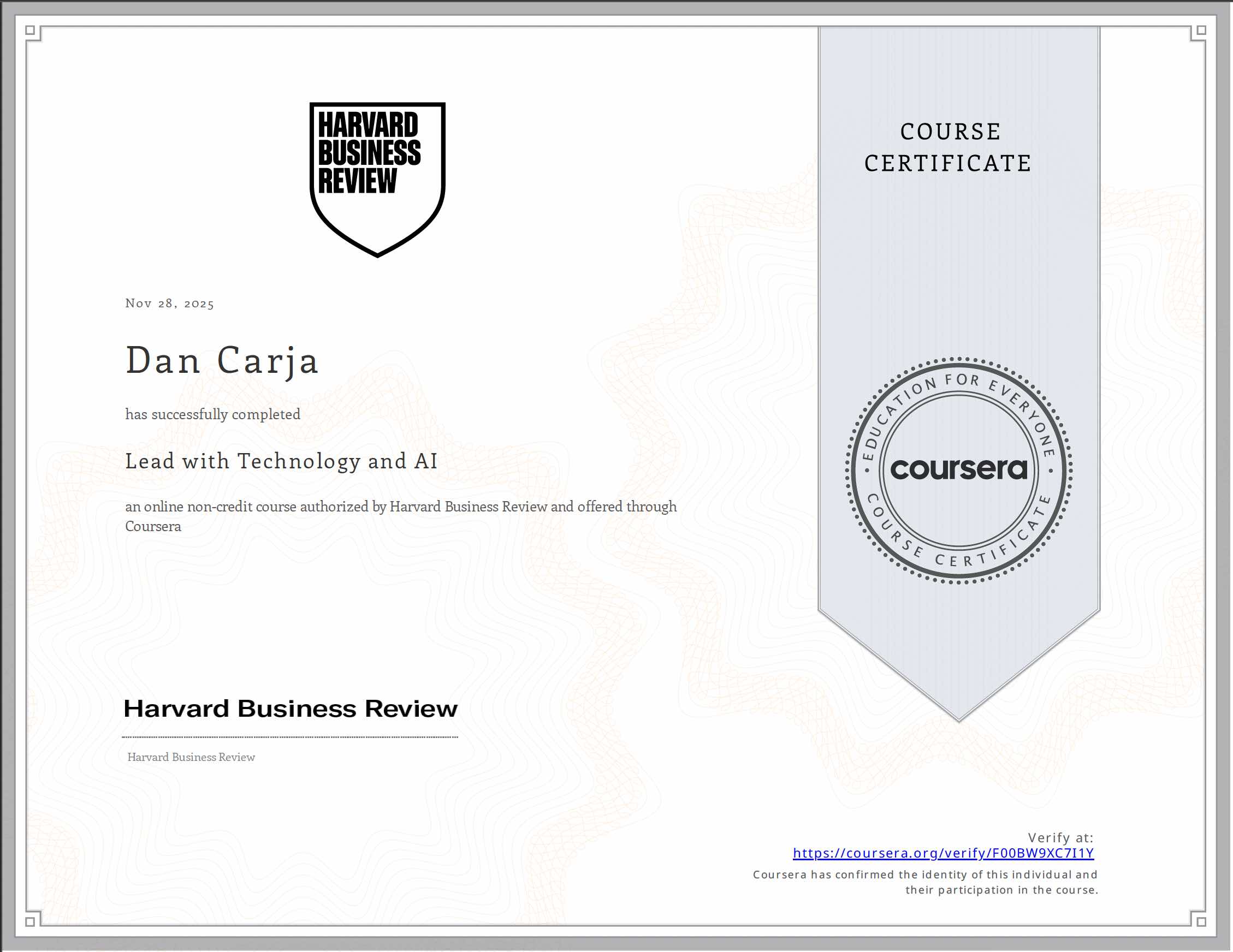The image size is (1233, 952).
Task: Click 'has successfully completed' text
Action: point(213,414)
